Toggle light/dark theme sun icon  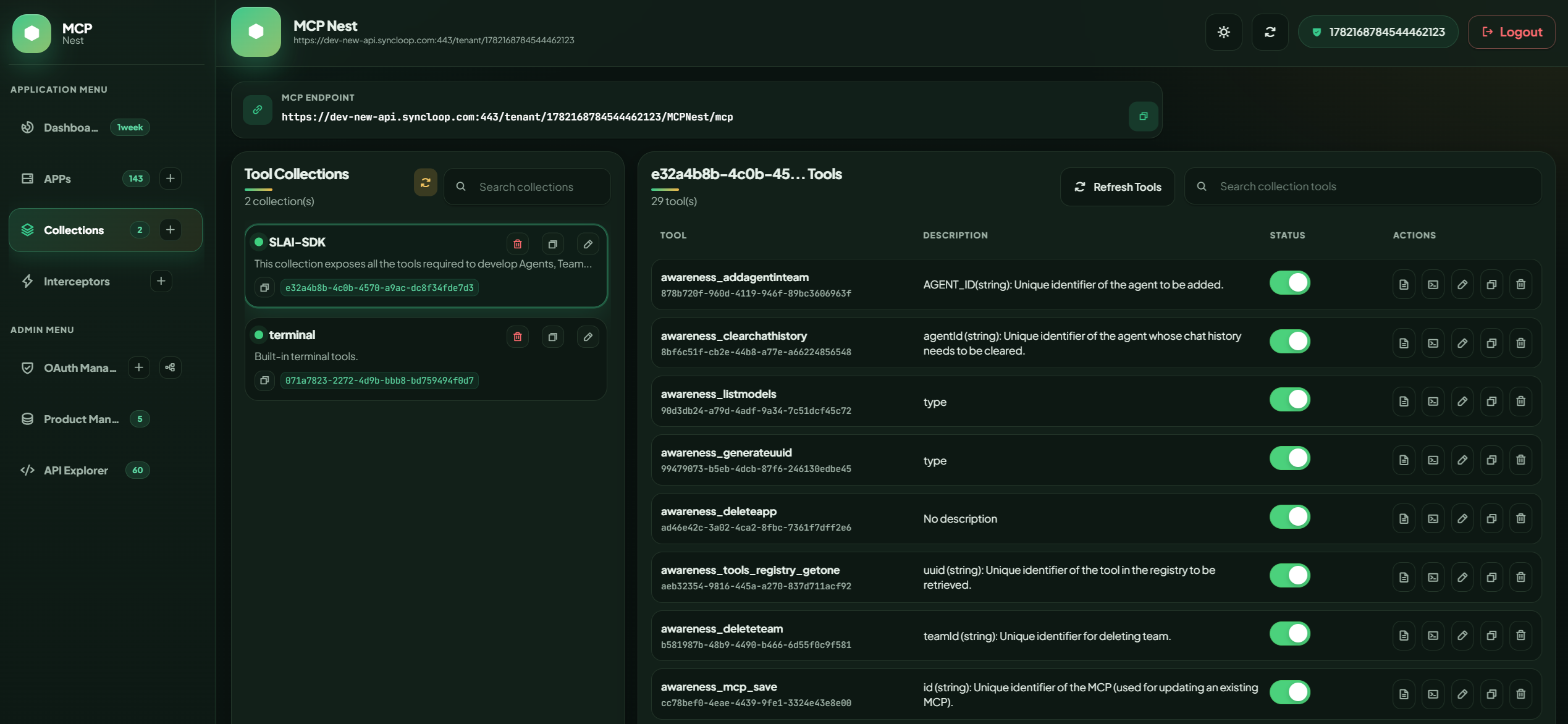coord(1223,32)
